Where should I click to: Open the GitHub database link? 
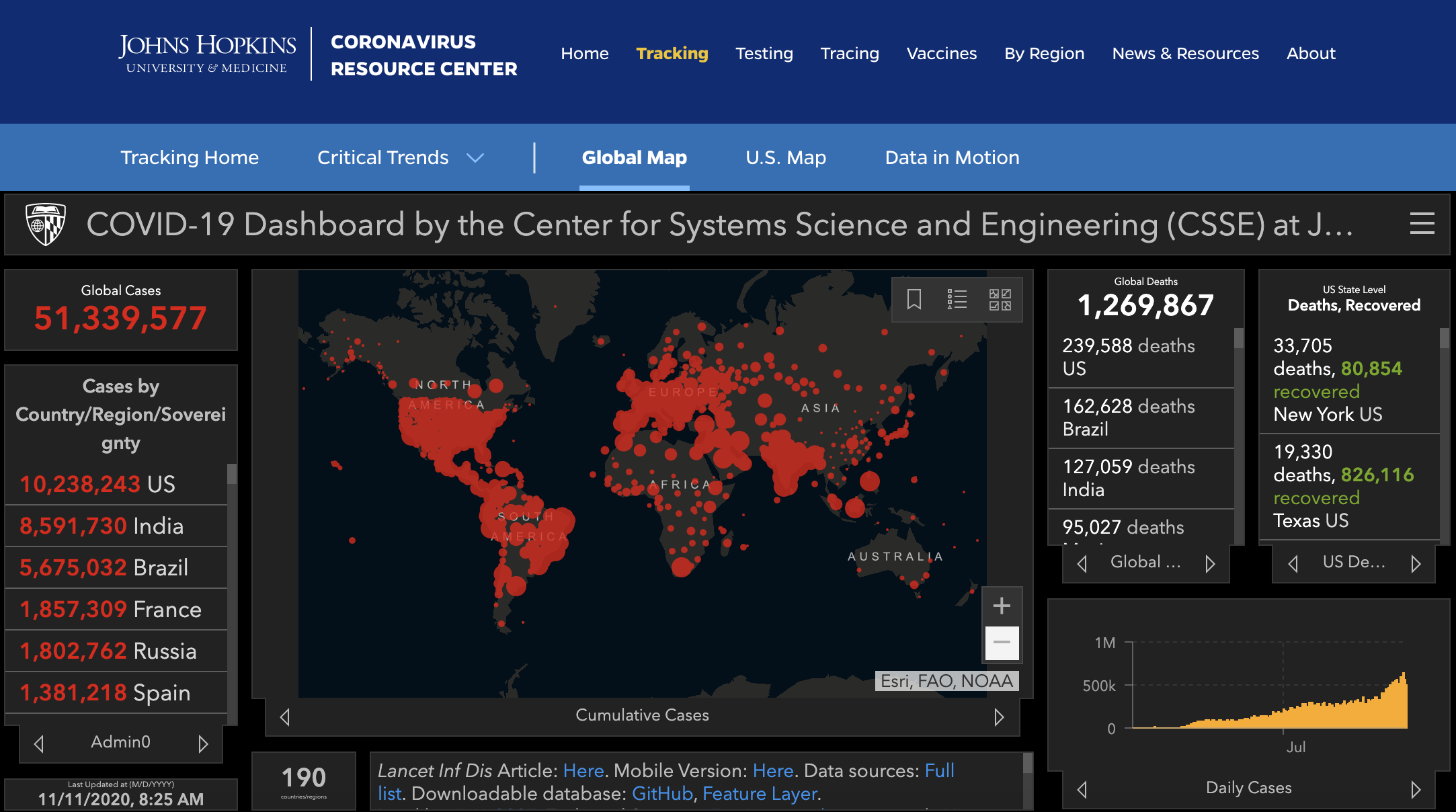[662, 794]
